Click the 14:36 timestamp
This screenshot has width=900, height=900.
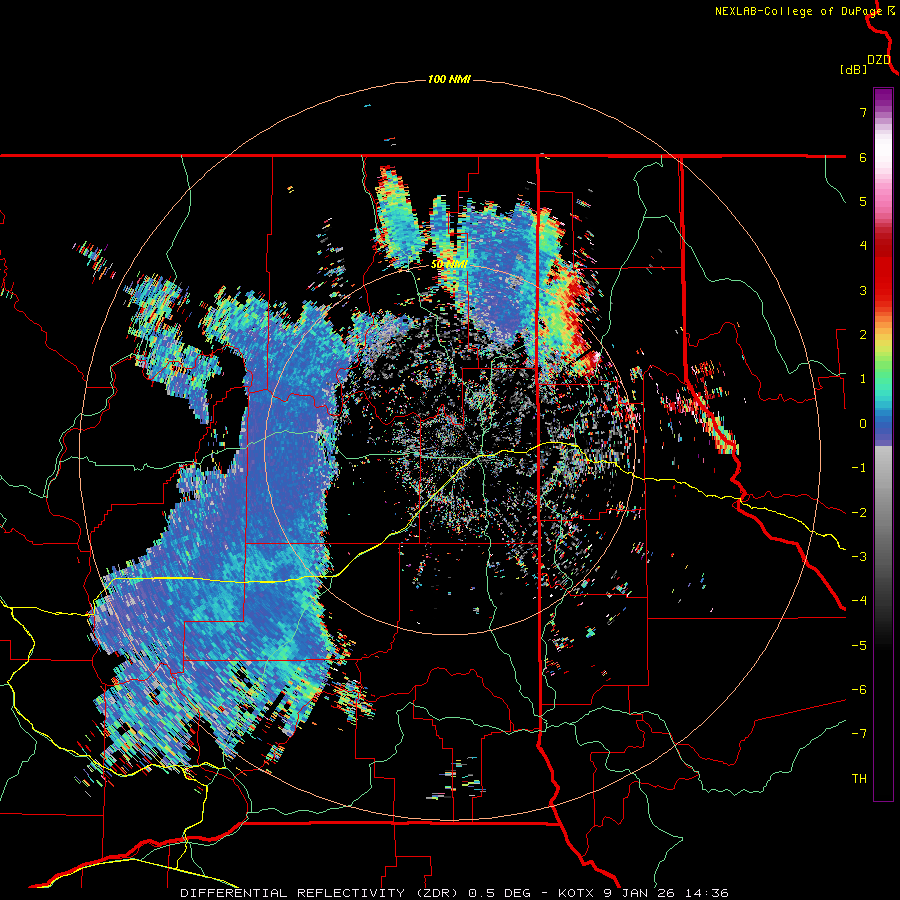click(705, 893)
